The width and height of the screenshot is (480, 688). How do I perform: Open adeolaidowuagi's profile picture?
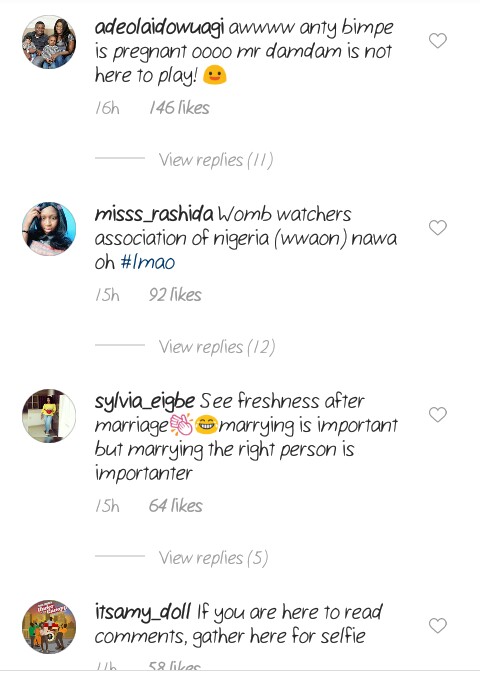[49, 42]
